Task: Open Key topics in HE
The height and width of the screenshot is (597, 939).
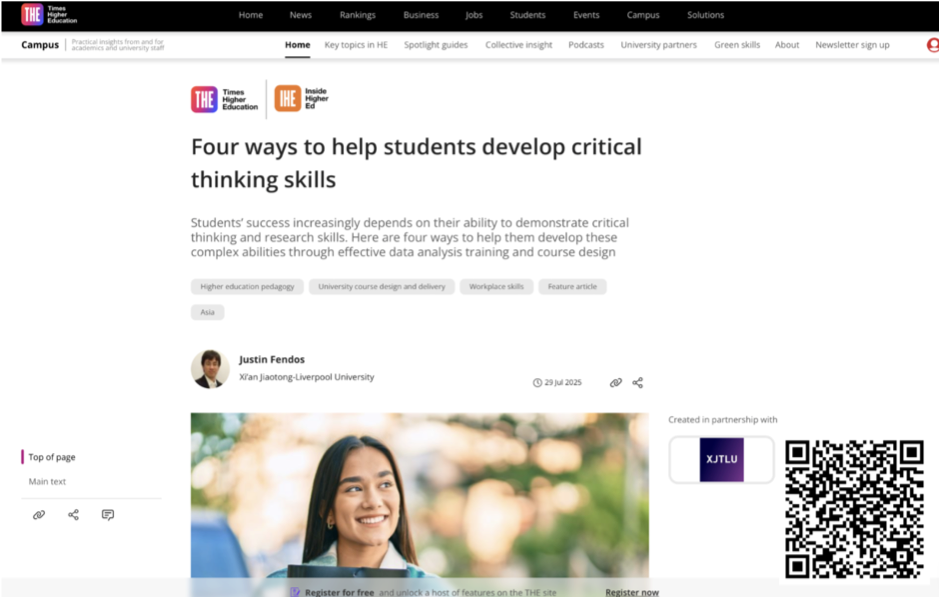Action: click(356, 45)
